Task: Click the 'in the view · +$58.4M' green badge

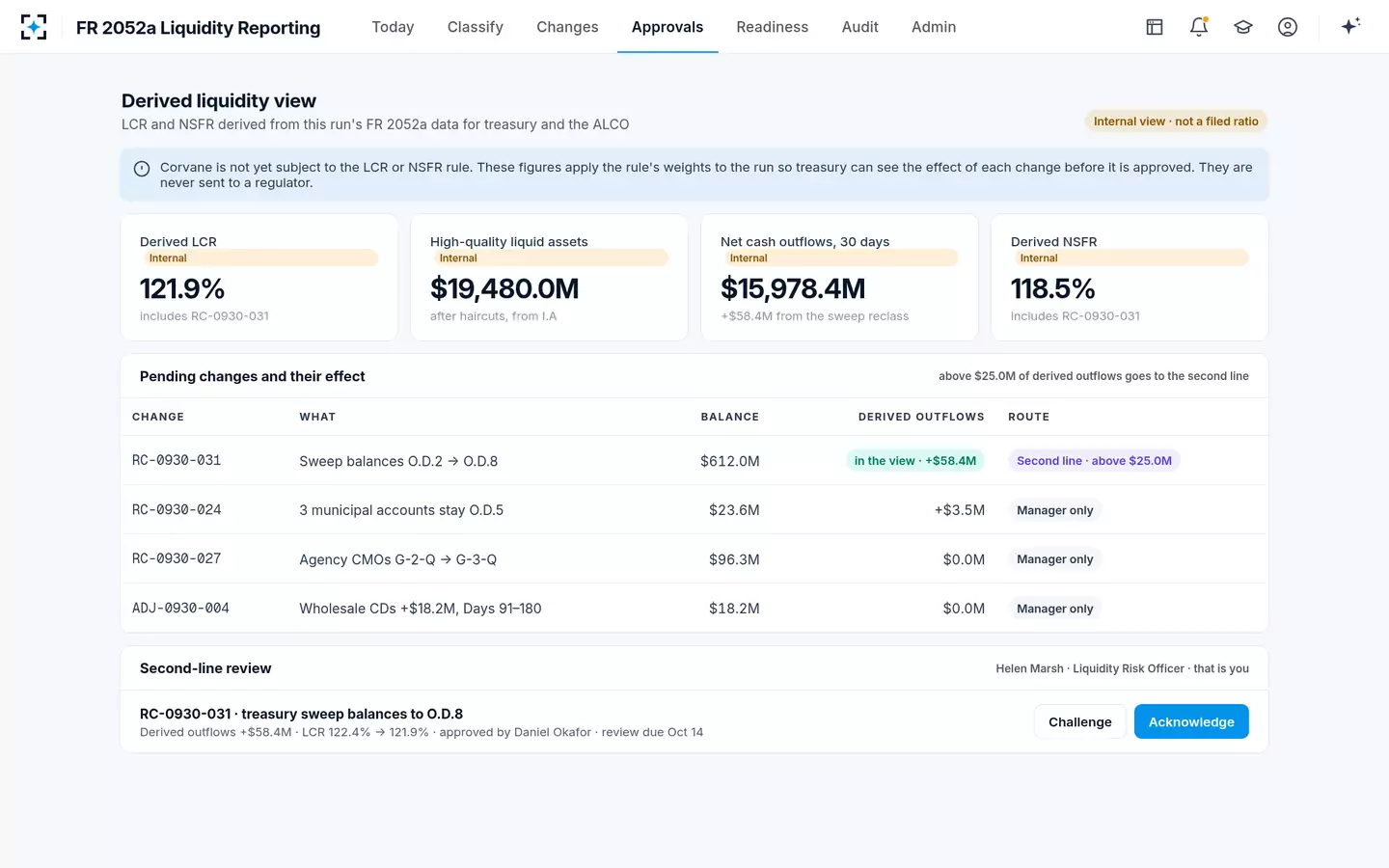Action: 915,461
